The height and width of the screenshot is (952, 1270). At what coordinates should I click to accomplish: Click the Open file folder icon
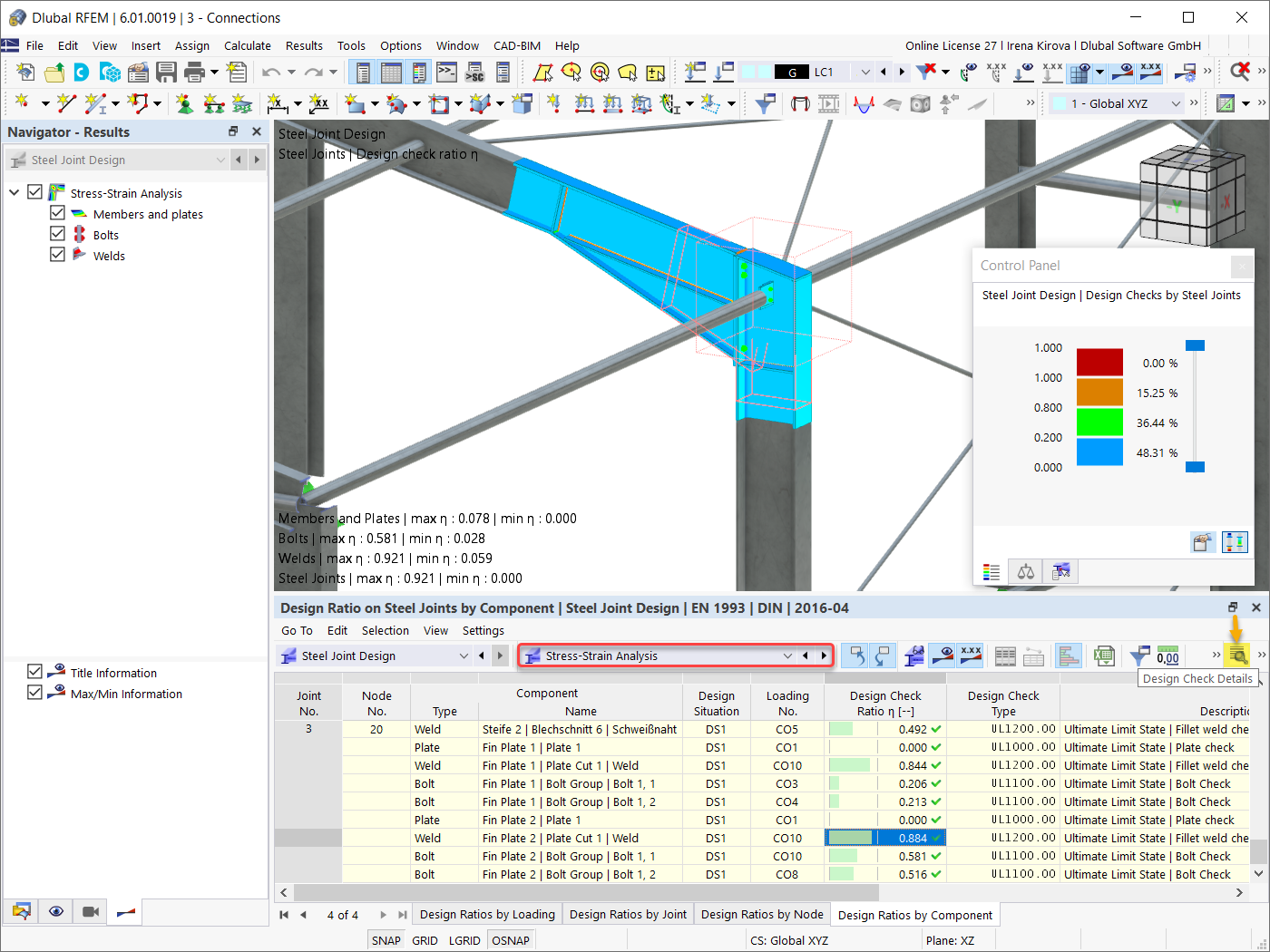(x=54, y=72)
